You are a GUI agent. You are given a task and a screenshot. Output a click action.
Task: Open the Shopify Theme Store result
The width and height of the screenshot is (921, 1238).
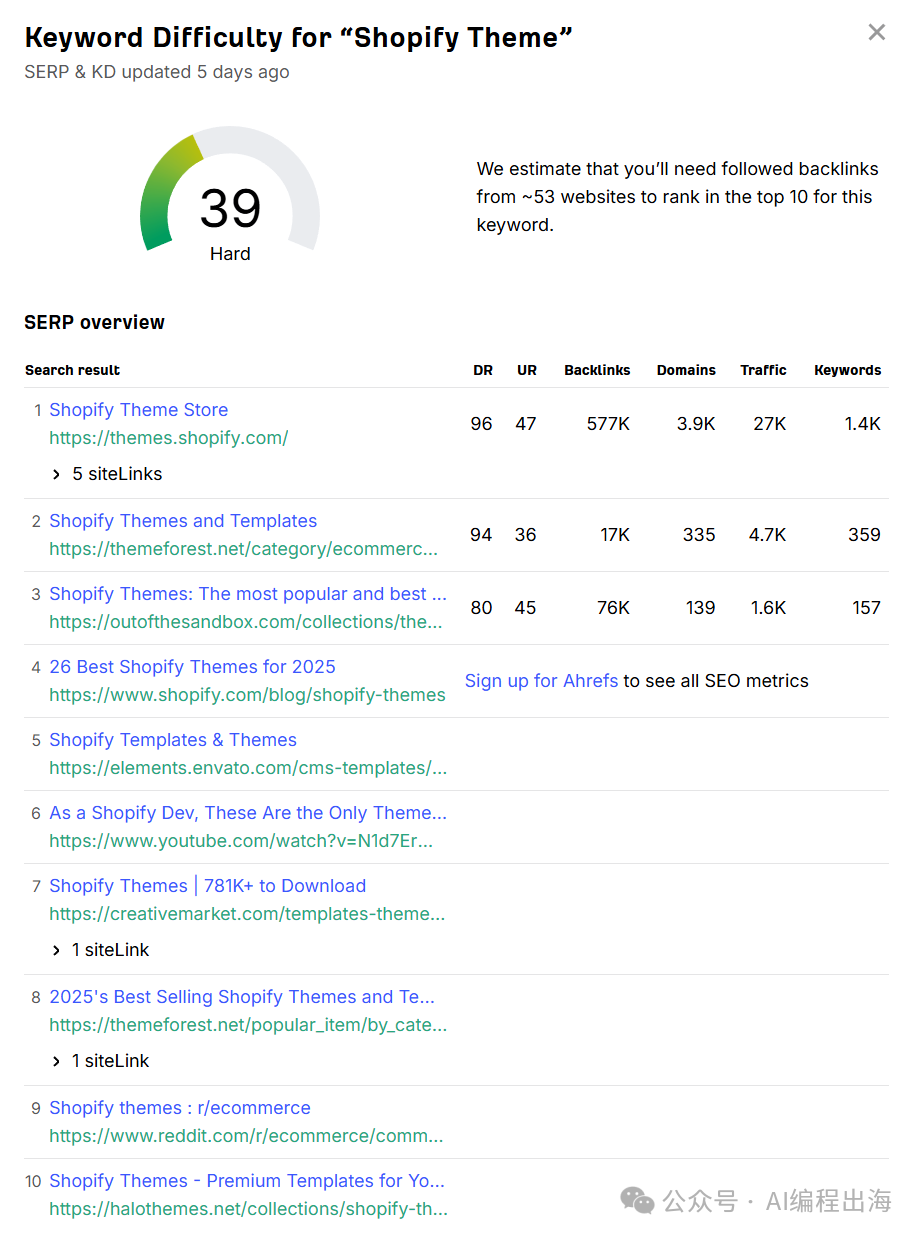[138, 410]
